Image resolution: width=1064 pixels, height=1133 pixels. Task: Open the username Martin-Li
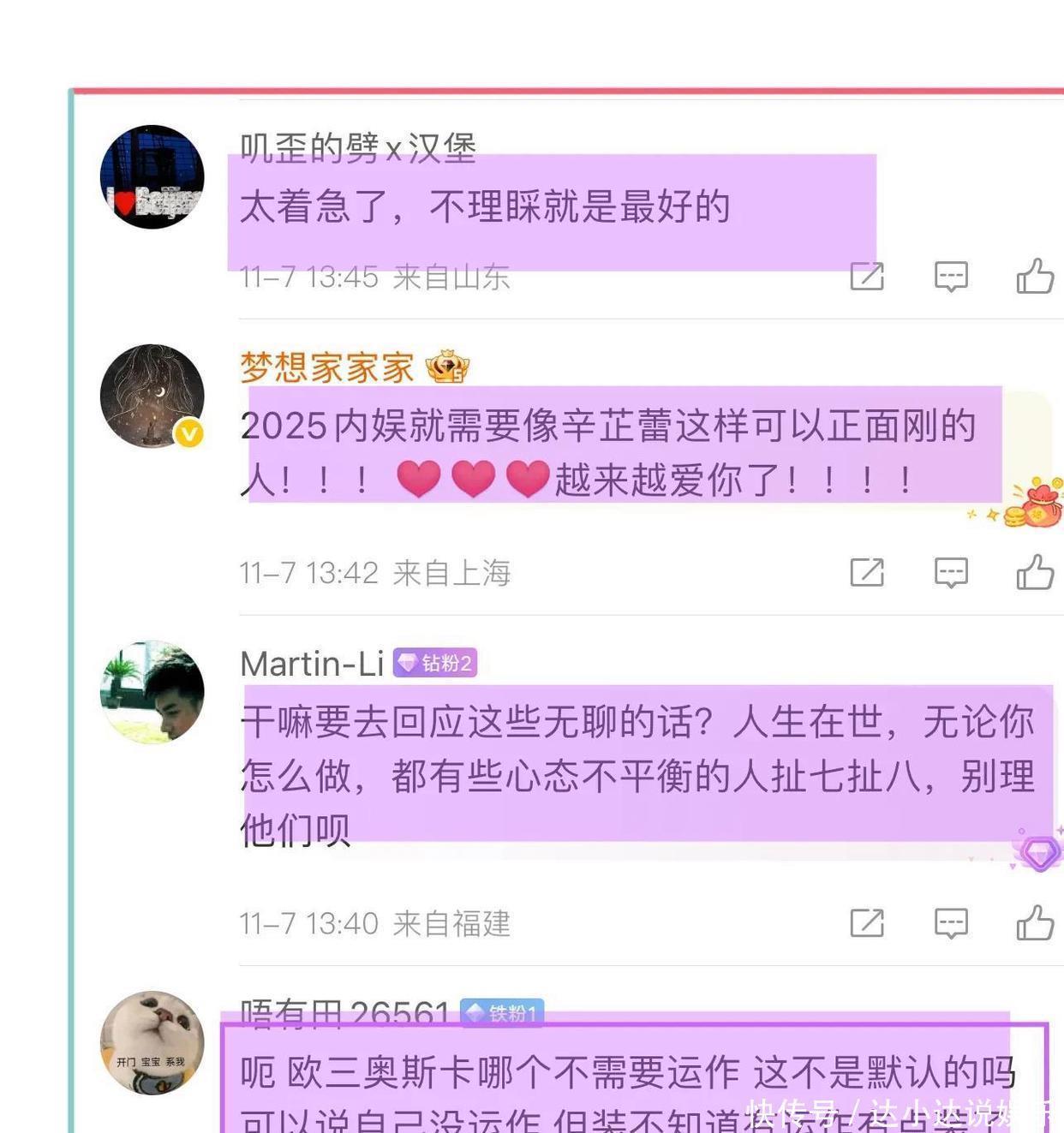tap(312, 664)
